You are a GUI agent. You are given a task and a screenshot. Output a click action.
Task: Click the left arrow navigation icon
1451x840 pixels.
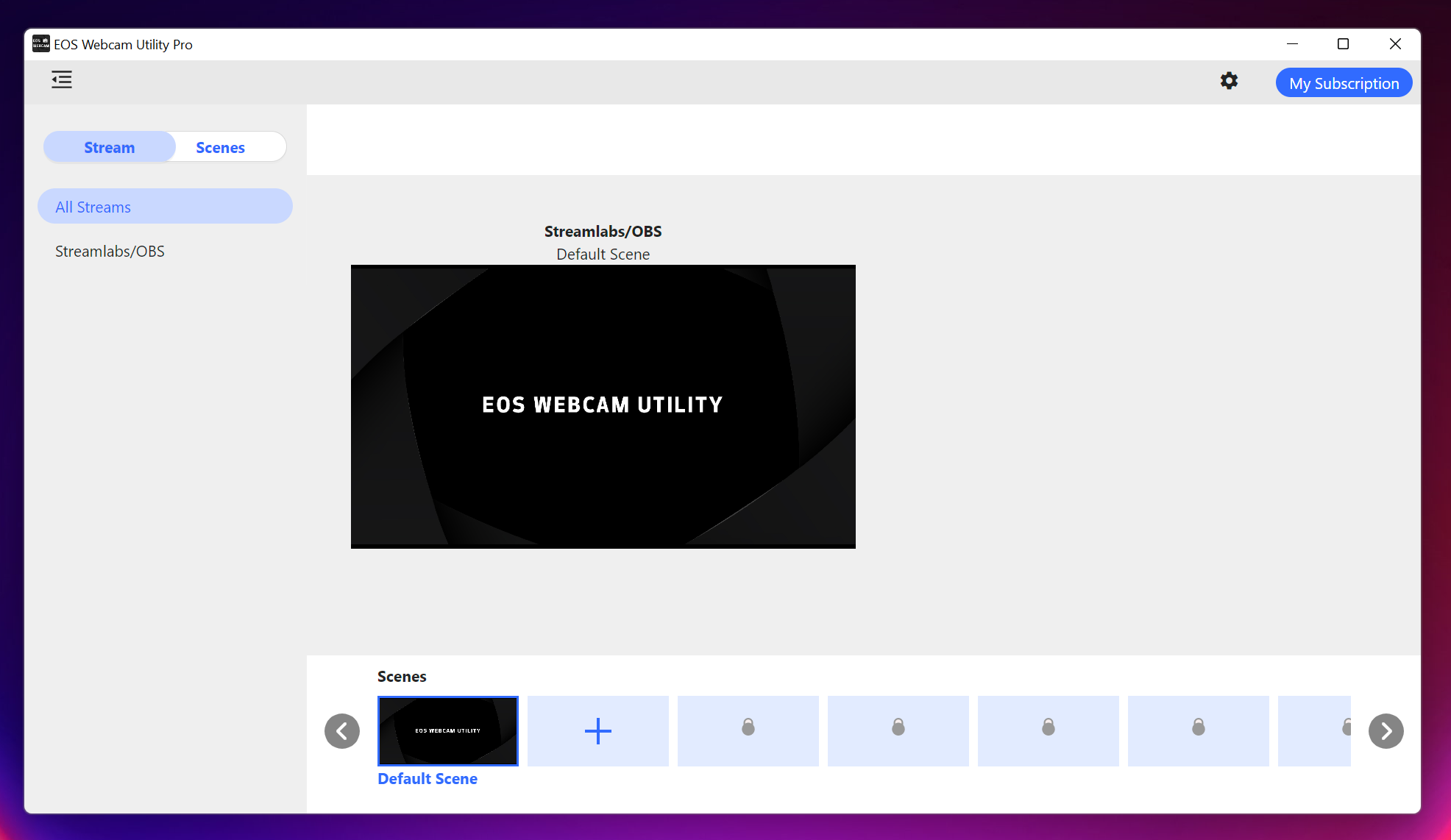pyautogui.click(x=342, y=731)
